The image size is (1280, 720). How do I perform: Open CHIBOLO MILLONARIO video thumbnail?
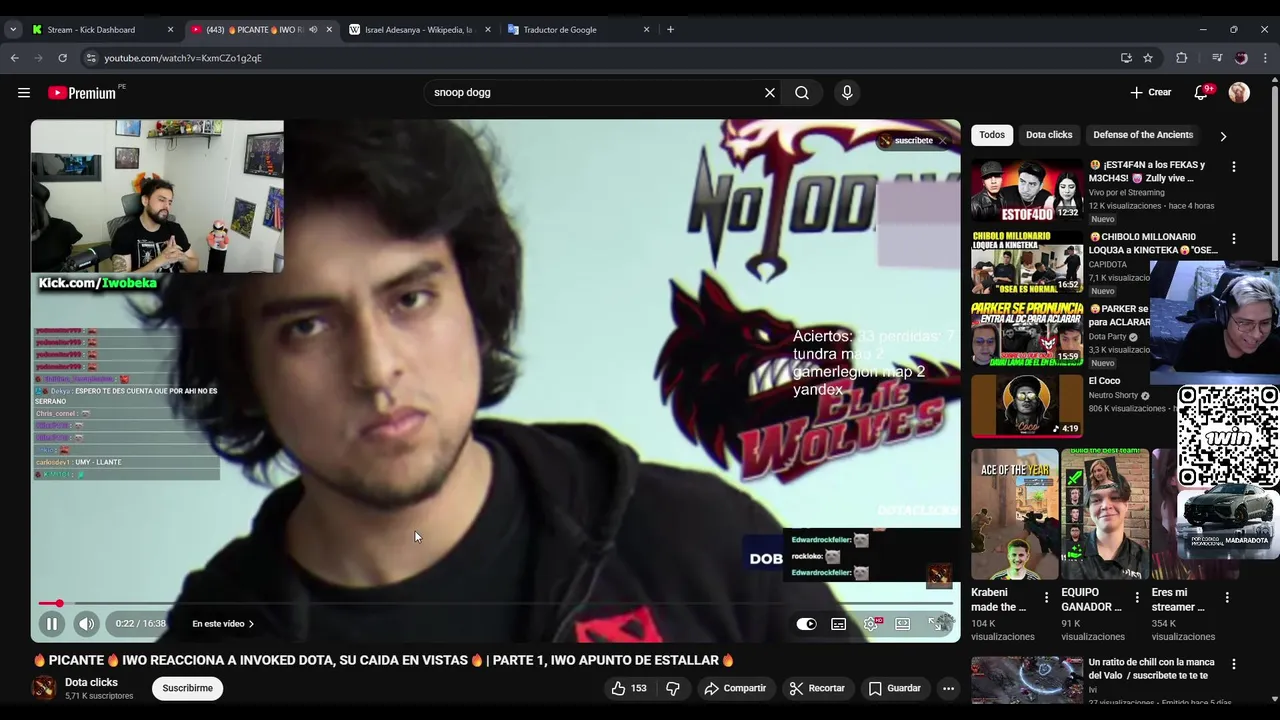coord(1027,262)
